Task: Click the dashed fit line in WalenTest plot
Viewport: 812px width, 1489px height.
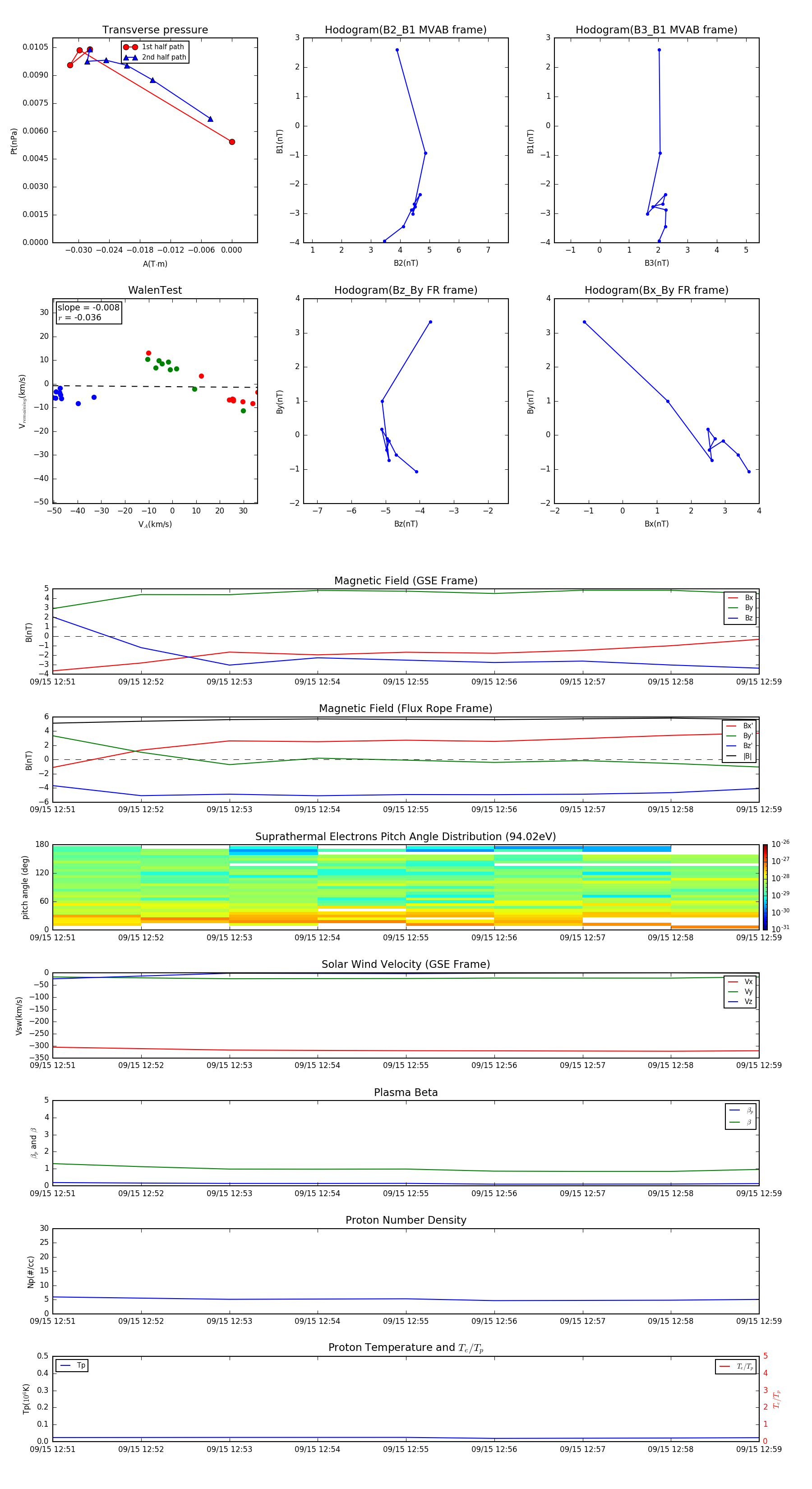Action: point(155,386)
